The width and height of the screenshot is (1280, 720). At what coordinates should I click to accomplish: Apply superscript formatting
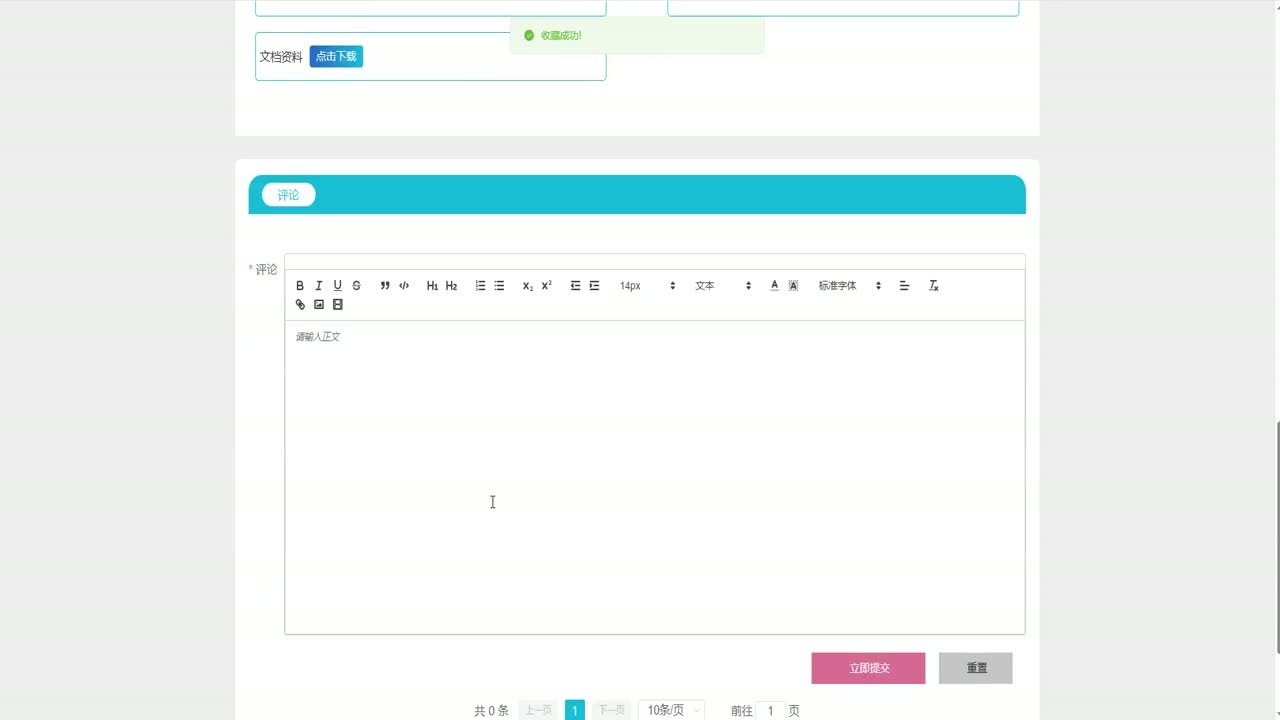547,286
